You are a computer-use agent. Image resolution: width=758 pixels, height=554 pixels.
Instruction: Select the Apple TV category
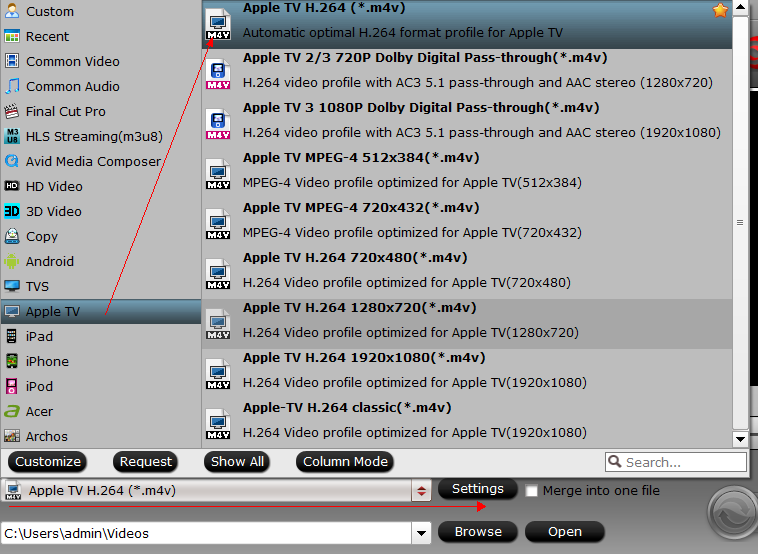pyautogui.click(x=101, y=311)
